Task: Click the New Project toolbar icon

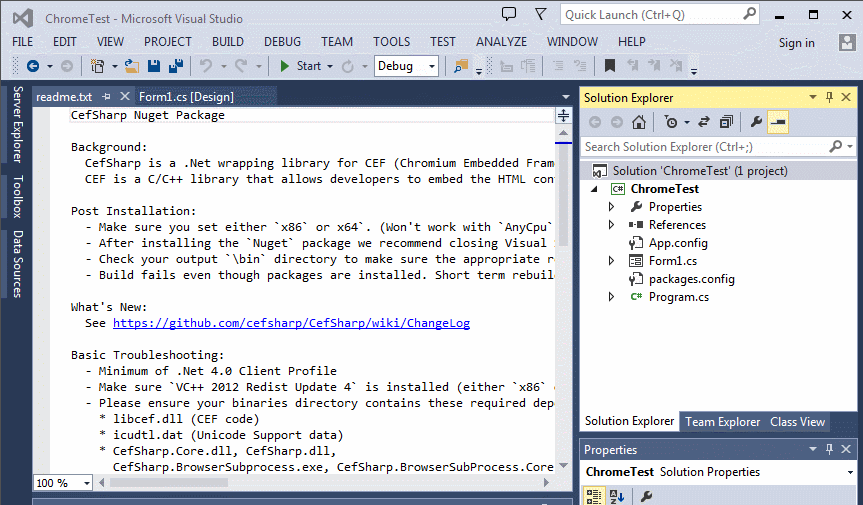Action: (x=97, y=66)
